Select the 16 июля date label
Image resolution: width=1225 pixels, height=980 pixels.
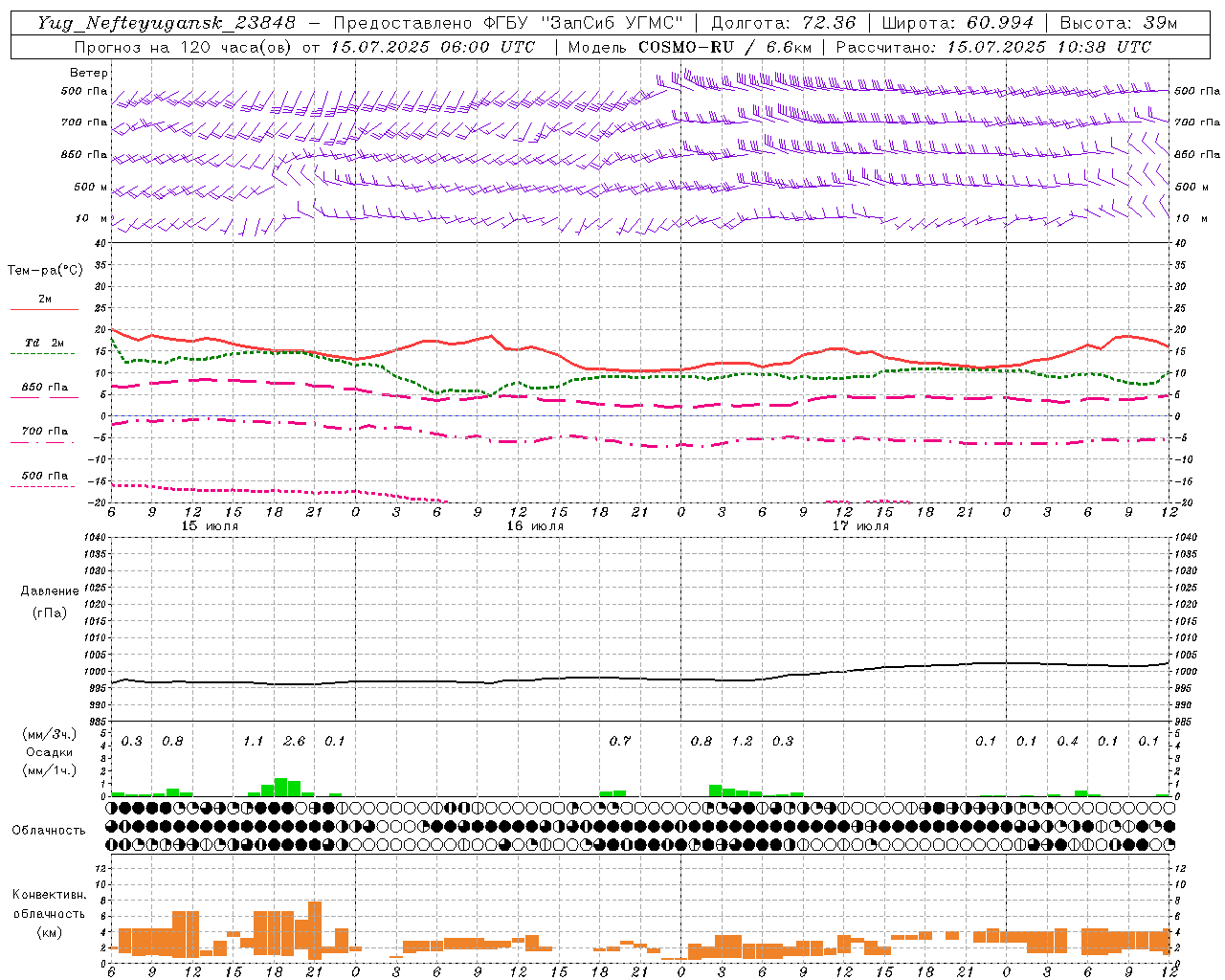click(535, 526)
